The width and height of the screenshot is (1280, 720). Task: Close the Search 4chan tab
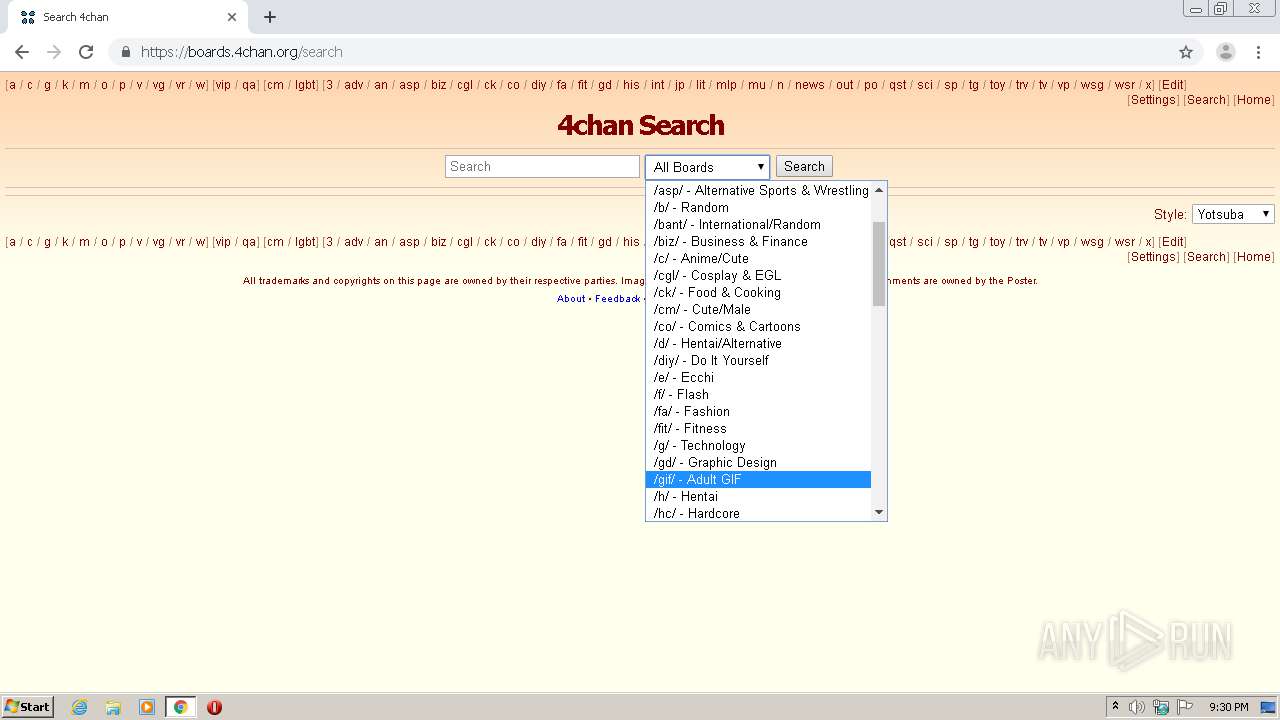(232, 17)
